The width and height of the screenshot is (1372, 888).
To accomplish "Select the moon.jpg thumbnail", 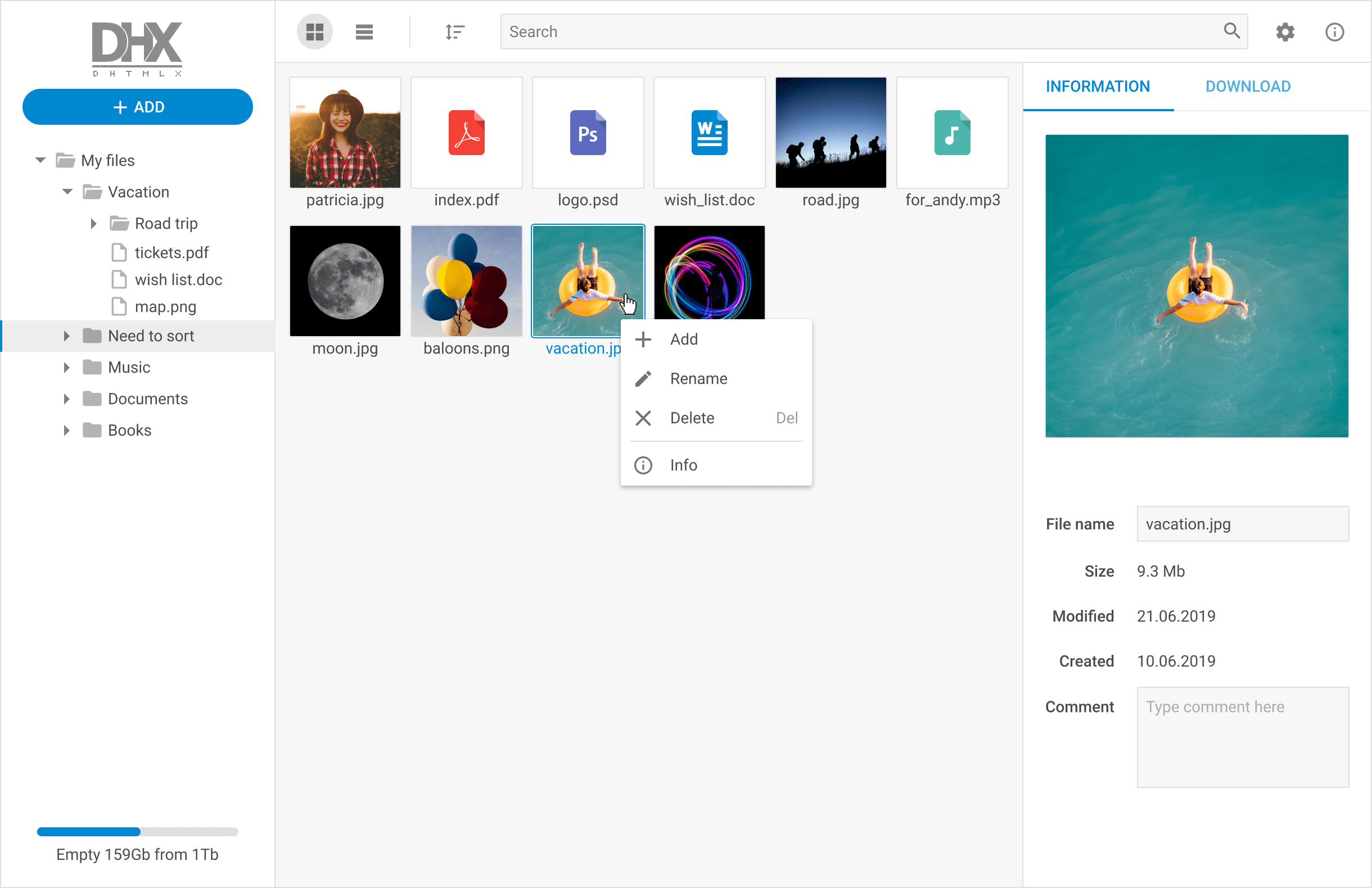I will tap(345, 281).
